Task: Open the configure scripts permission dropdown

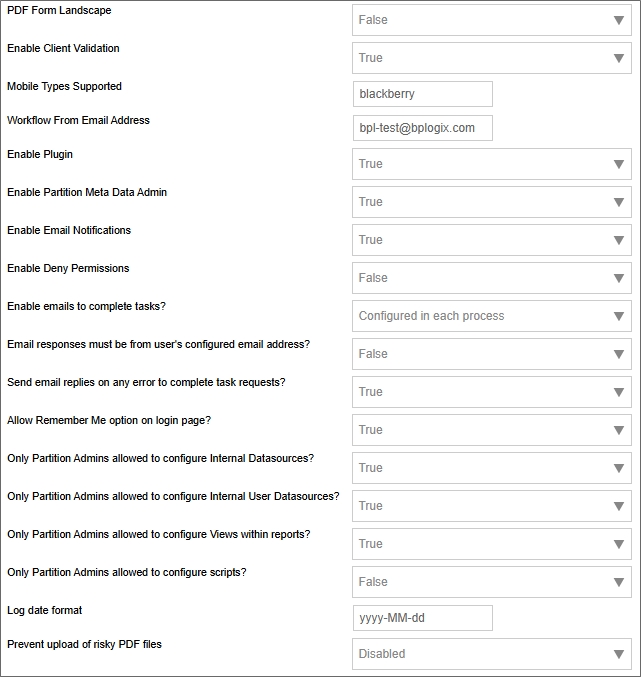Action: 491,582
